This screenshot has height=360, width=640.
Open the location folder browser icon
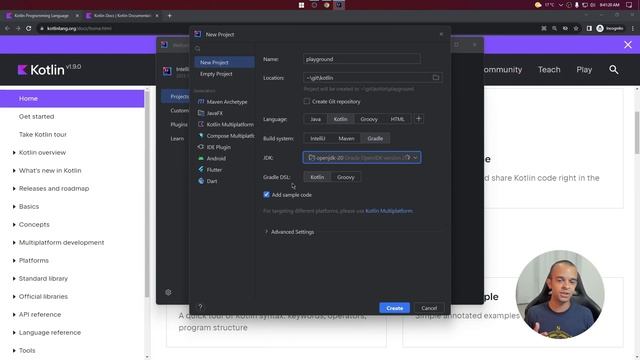(436, 78)
